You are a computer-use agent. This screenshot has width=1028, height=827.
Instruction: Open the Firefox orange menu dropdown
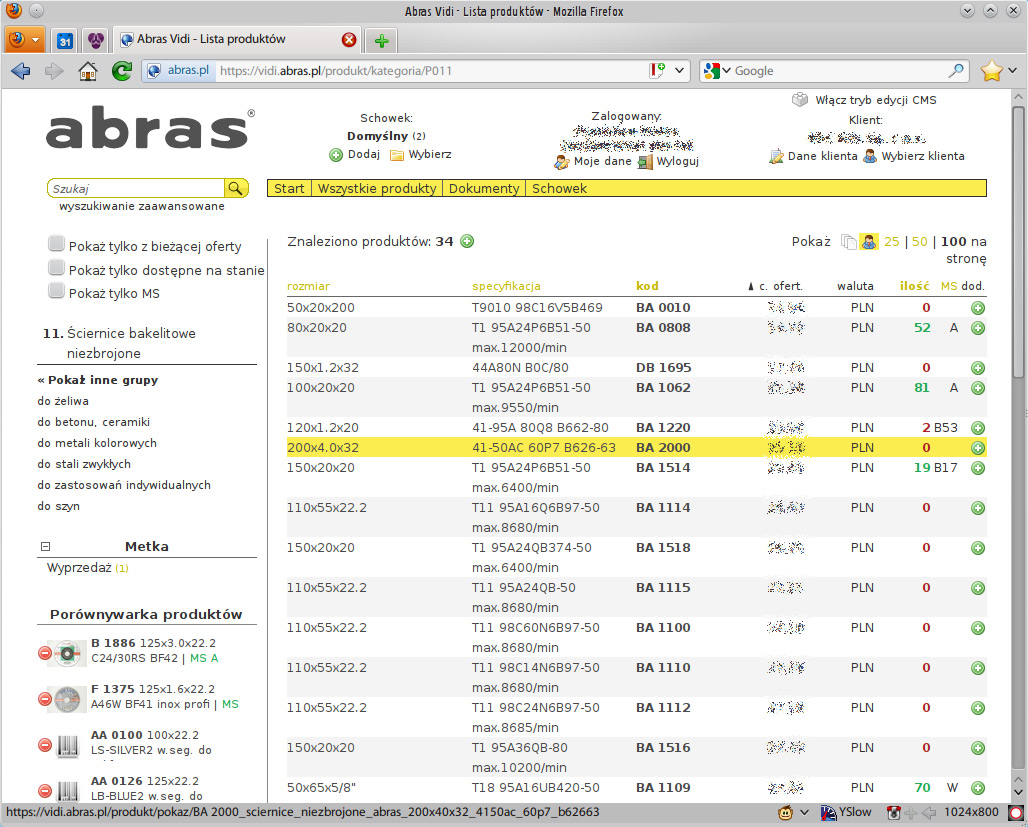(25, 40)
